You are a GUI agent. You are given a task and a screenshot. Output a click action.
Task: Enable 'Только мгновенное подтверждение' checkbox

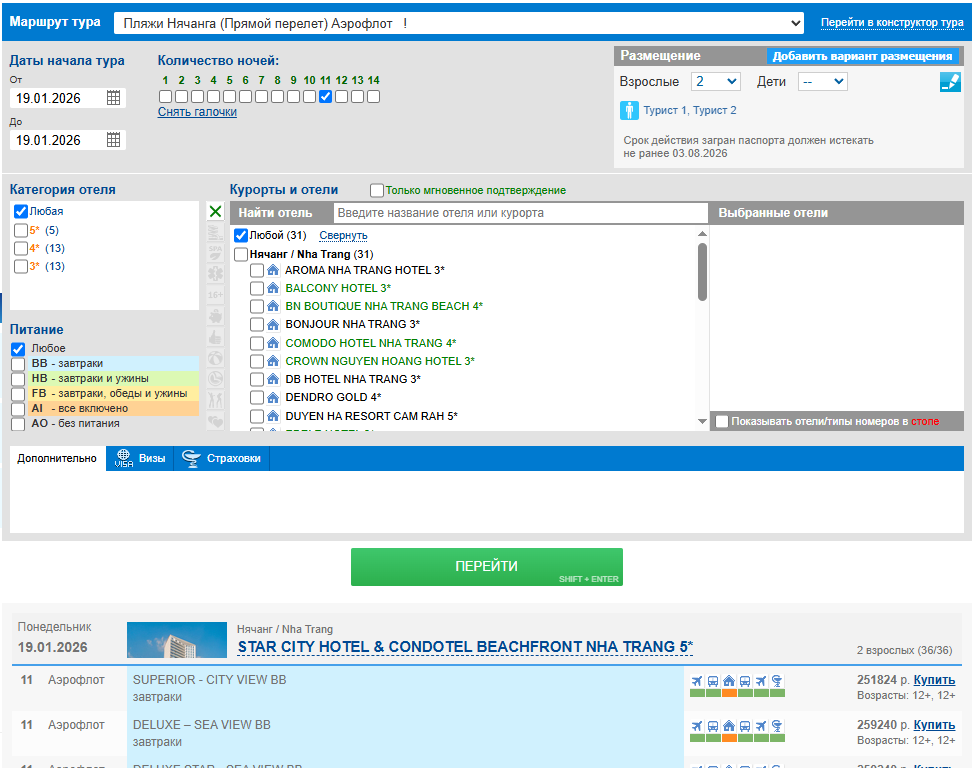[x=377, y=190]
